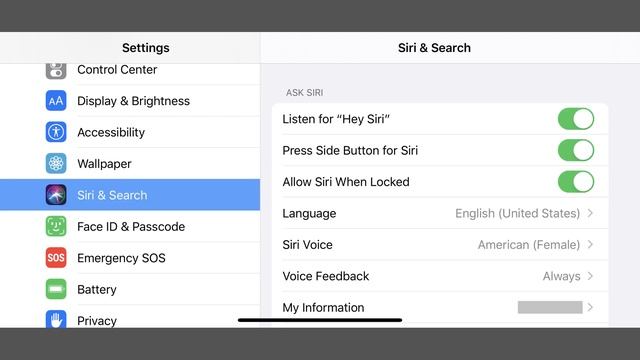Turn off Allow Siri When Locked
The height and width of the screenshot is (360, 640).
(576, 182)
